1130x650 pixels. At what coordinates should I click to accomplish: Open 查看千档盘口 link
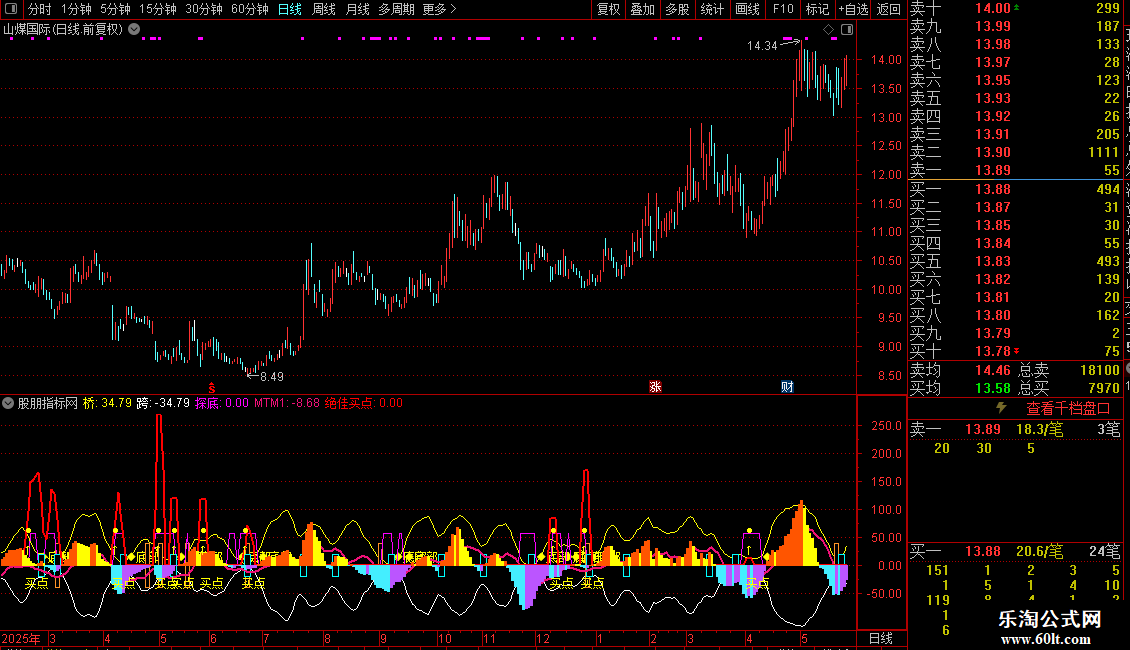(1067, 409)
